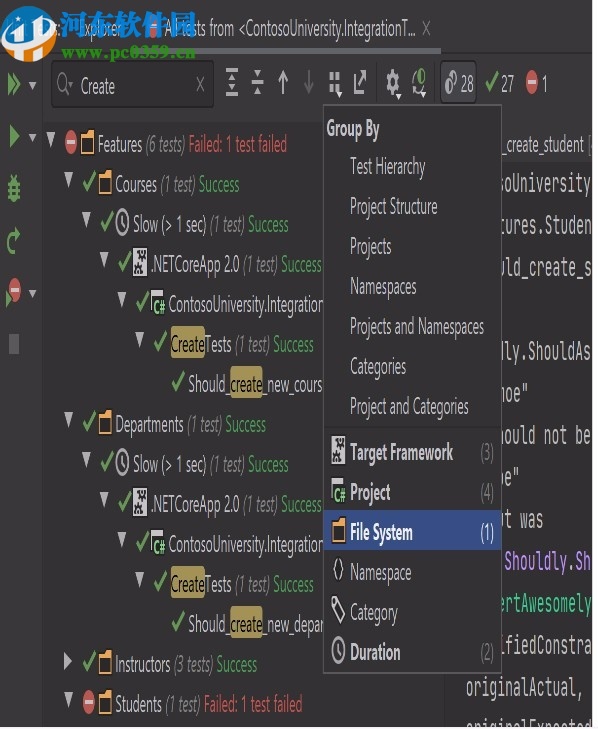Choose Categories grouping preset

click(x=378, y=367)
